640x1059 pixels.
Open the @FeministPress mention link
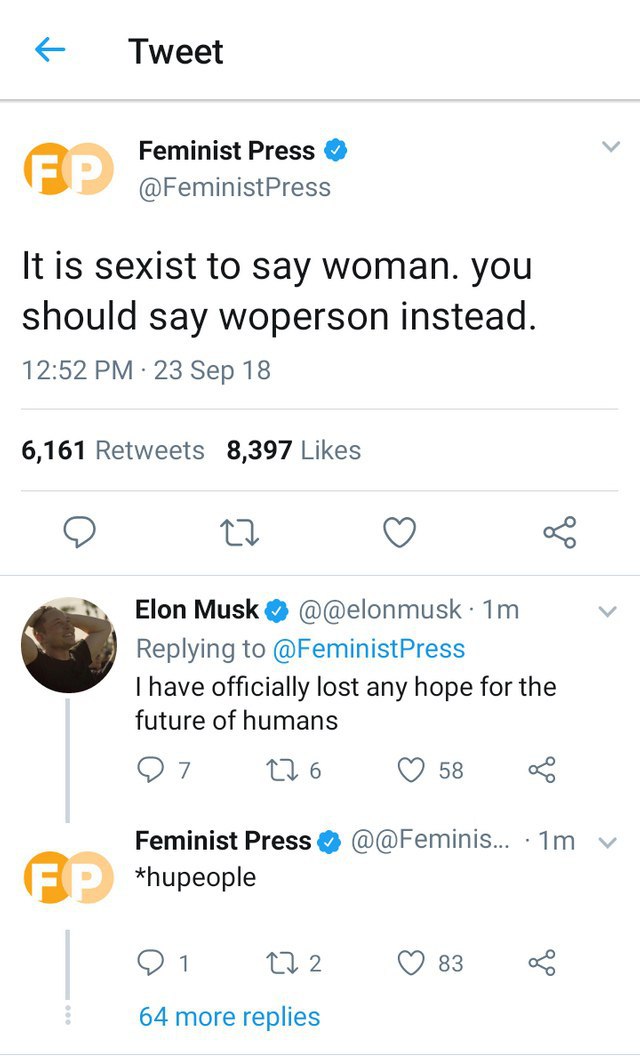pos(369,648)
